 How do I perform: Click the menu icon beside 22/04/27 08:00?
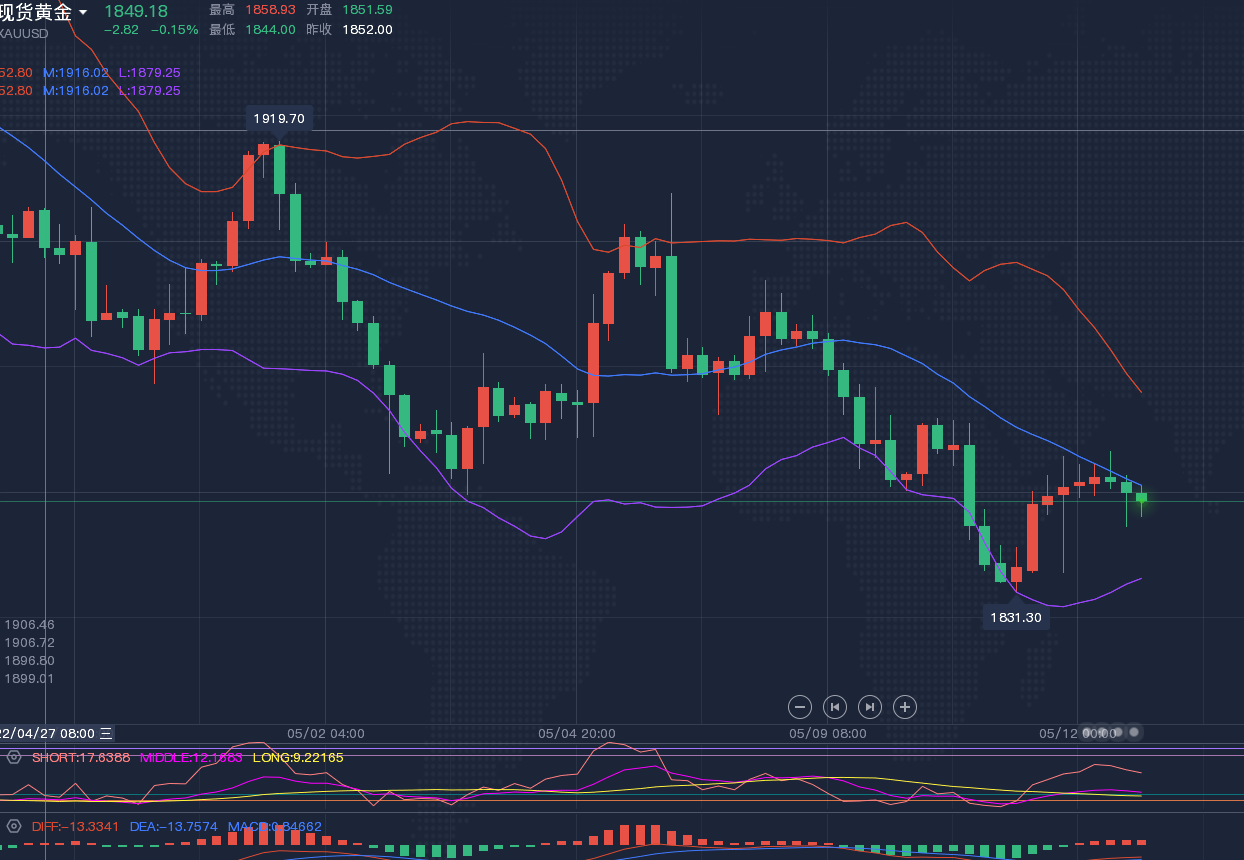tap(106, 733)
